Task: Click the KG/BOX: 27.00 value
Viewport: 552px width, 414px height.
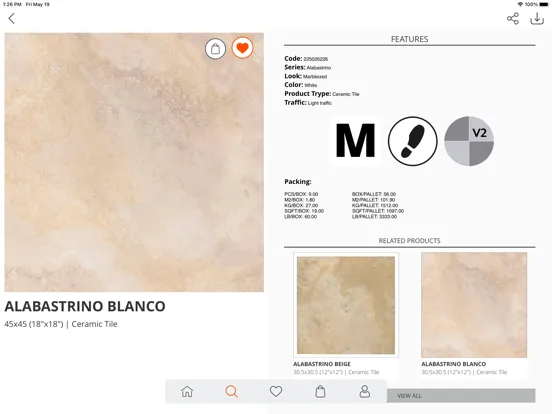Action: coord(301,205)
